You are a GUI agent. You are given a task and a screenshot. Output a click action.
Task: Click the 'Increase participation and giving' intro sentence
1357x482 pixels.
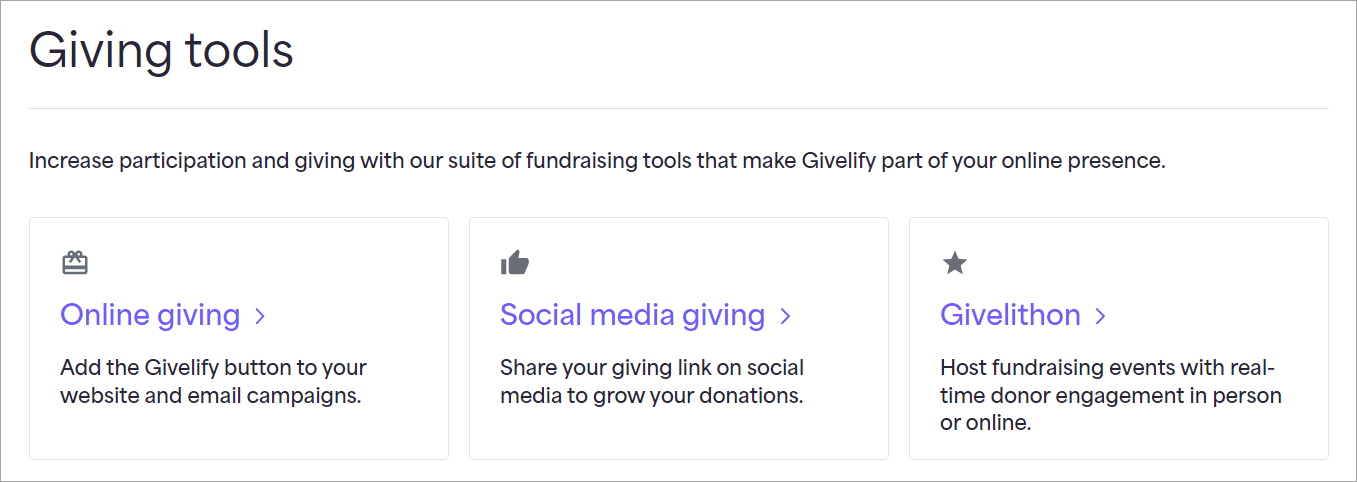[x=597, y=161]
